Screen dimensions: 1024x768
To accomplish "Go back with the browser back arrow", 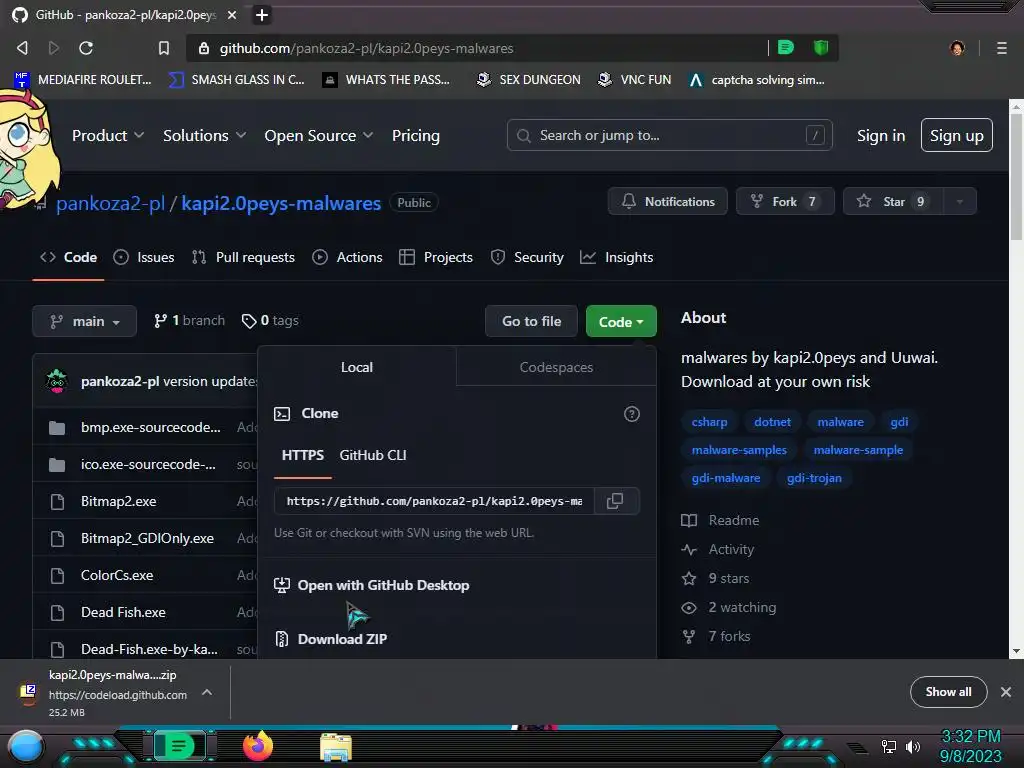I will point(22,48).
